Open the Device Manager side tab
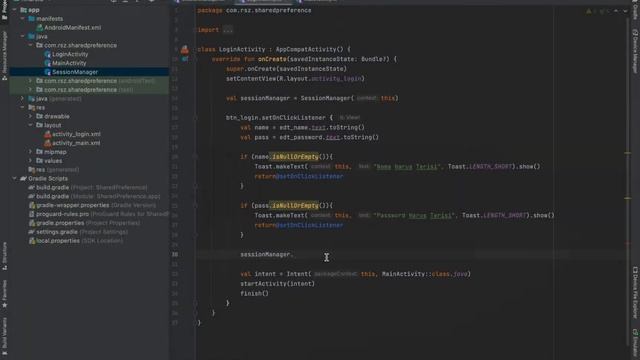Viewport: 640px width, 360px height. click(635, 51)
